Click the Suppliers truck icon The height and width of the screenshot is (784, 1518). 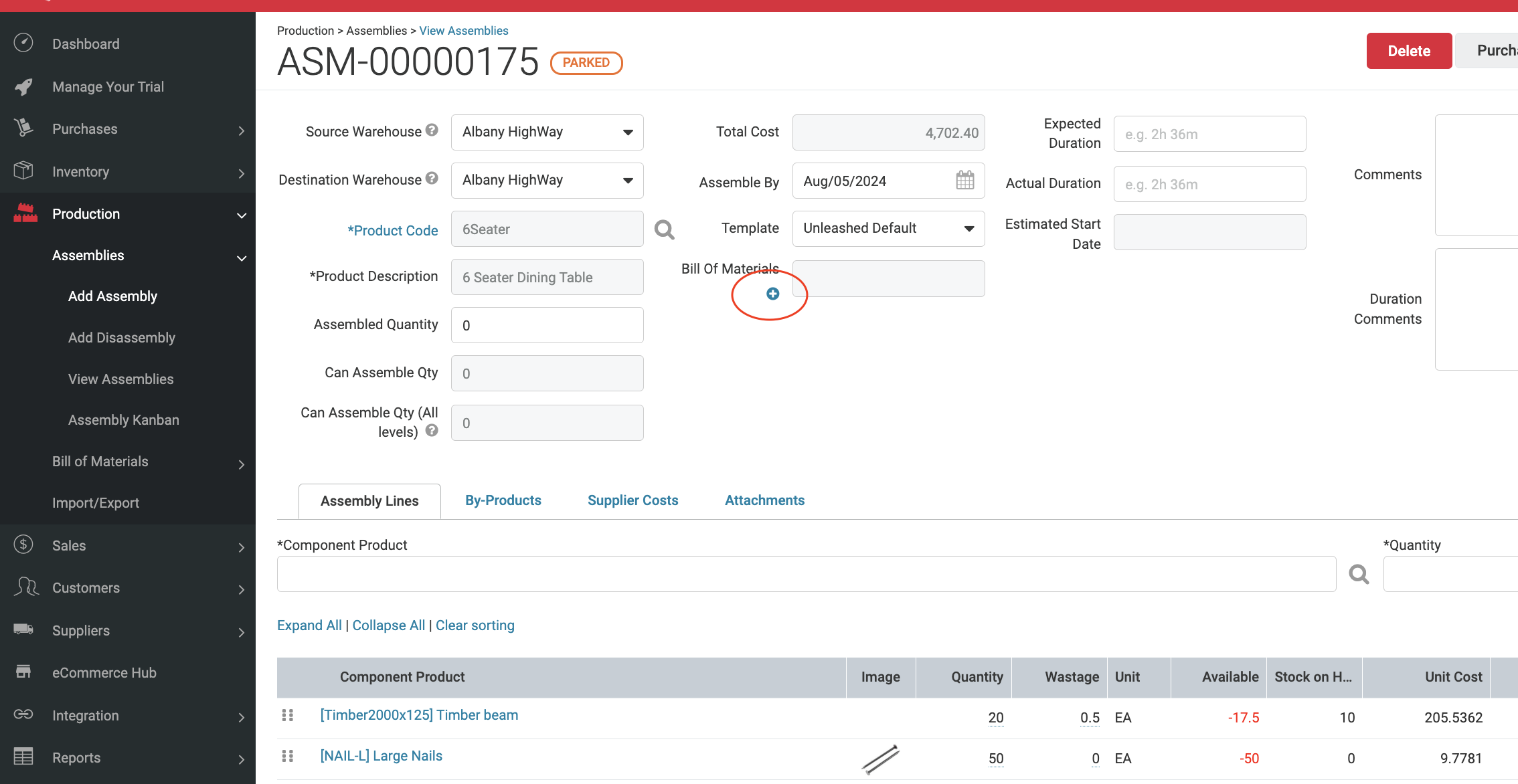[x=24, y=630]
